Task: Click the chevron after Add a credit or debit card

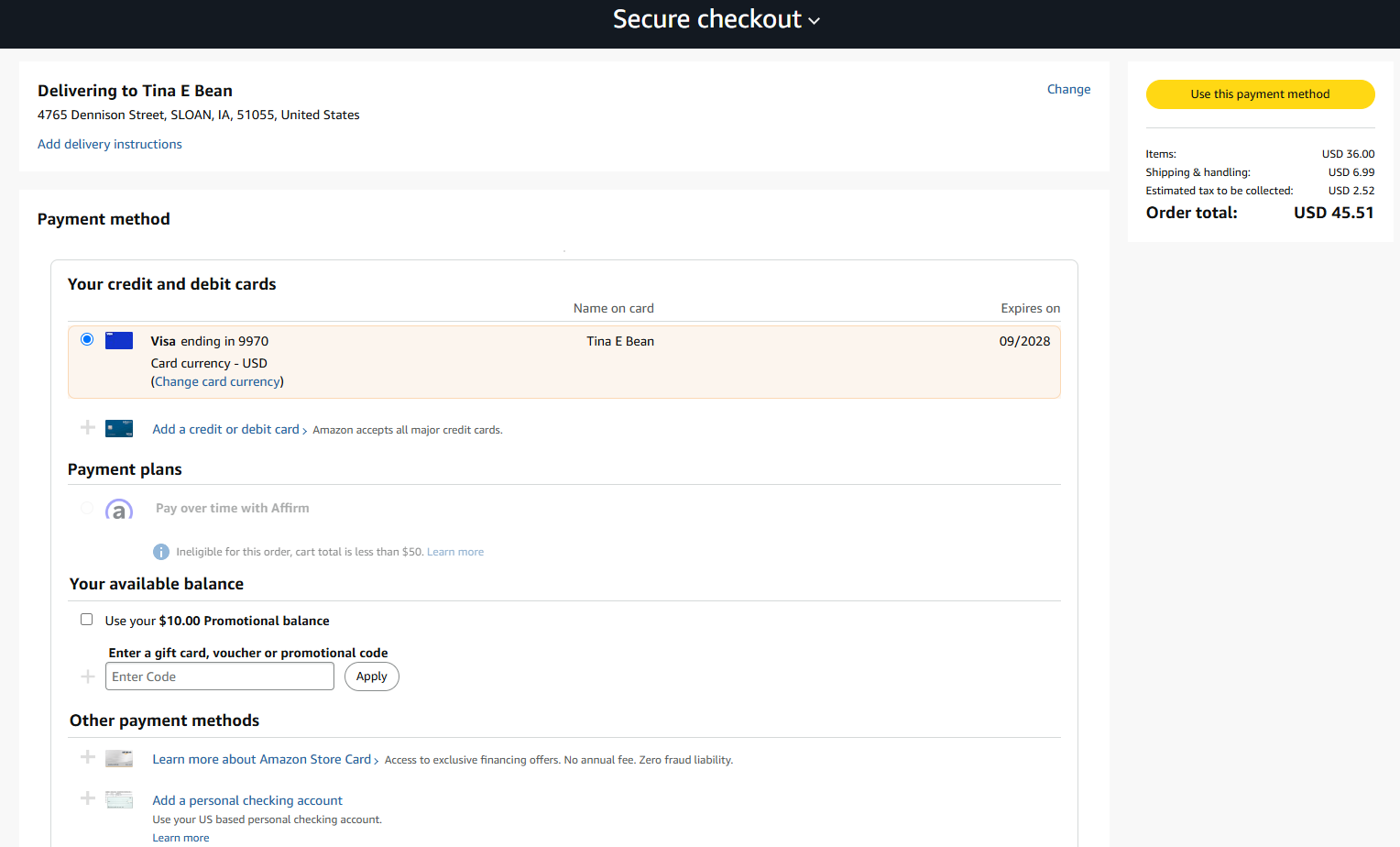Action: coord(305,431)
